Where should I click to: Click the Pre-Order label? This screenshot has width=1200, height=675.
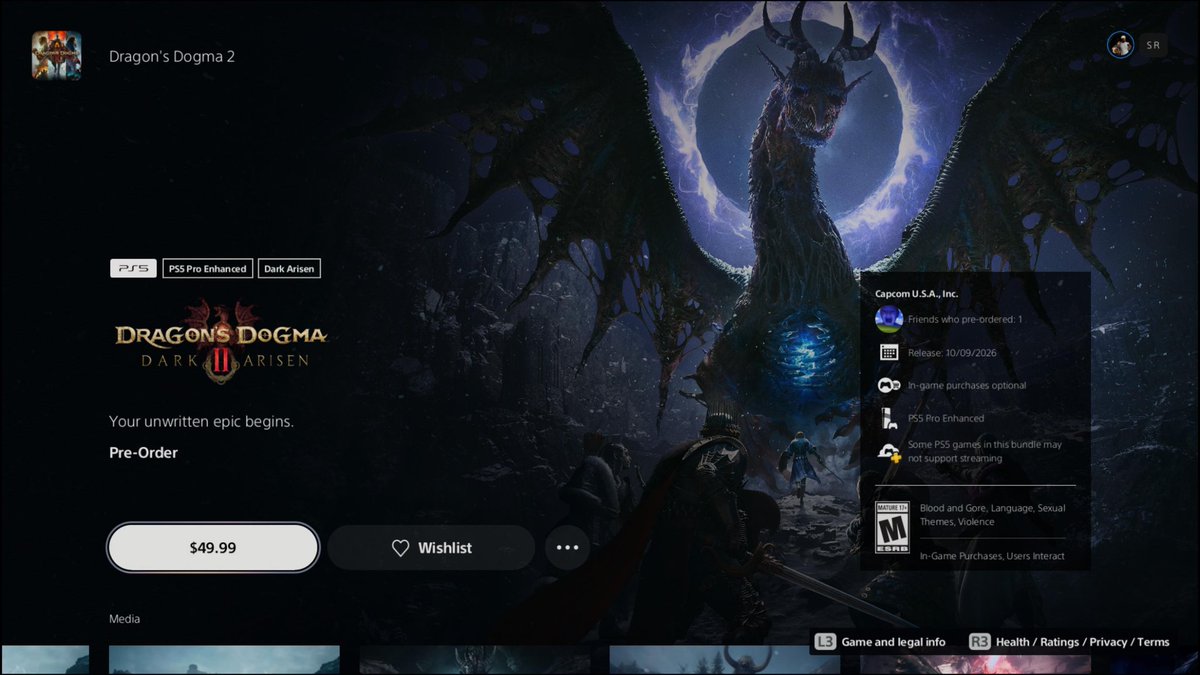(x=143, y=453)
